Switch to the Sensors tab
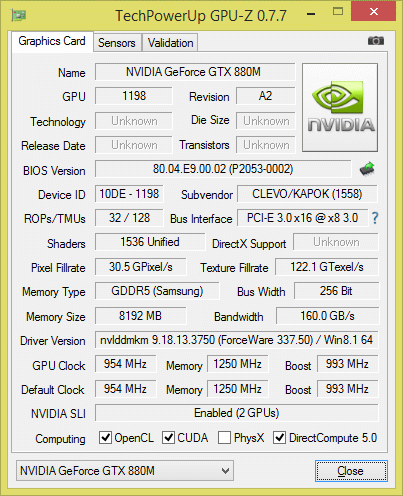Image resolution: width=403 pixels, height=496 pixels. pyautogui.click(x=117, y=43)
